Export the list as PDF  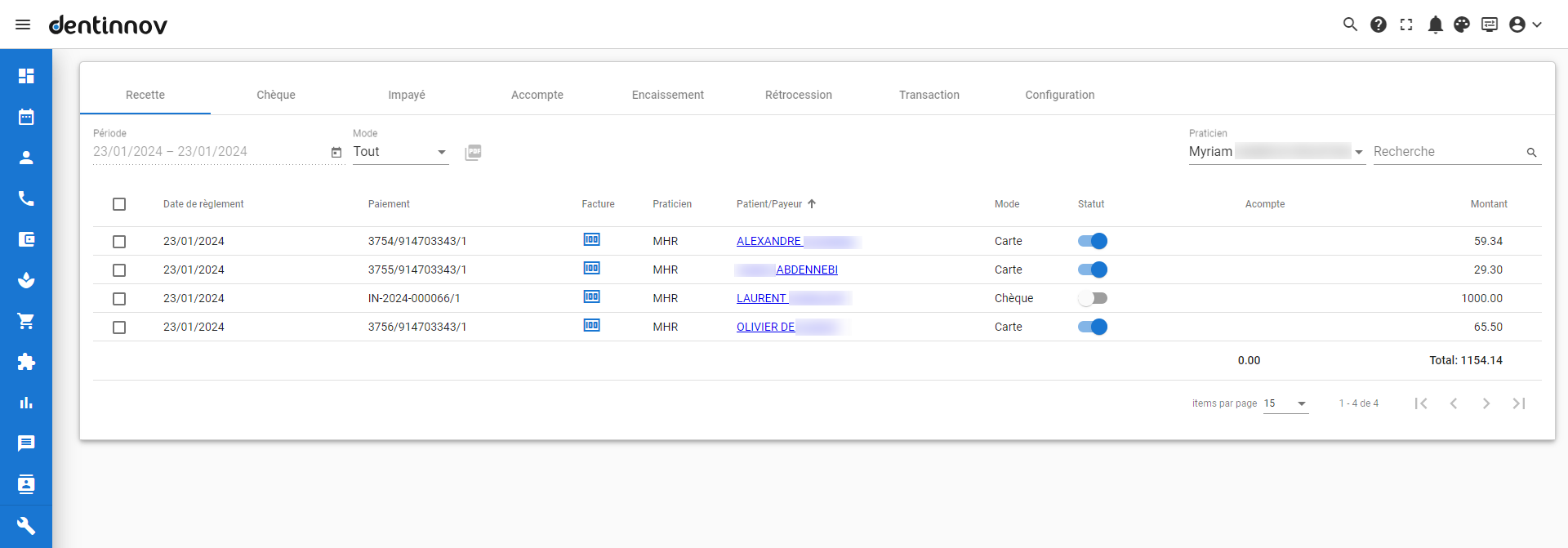[473, 152]
